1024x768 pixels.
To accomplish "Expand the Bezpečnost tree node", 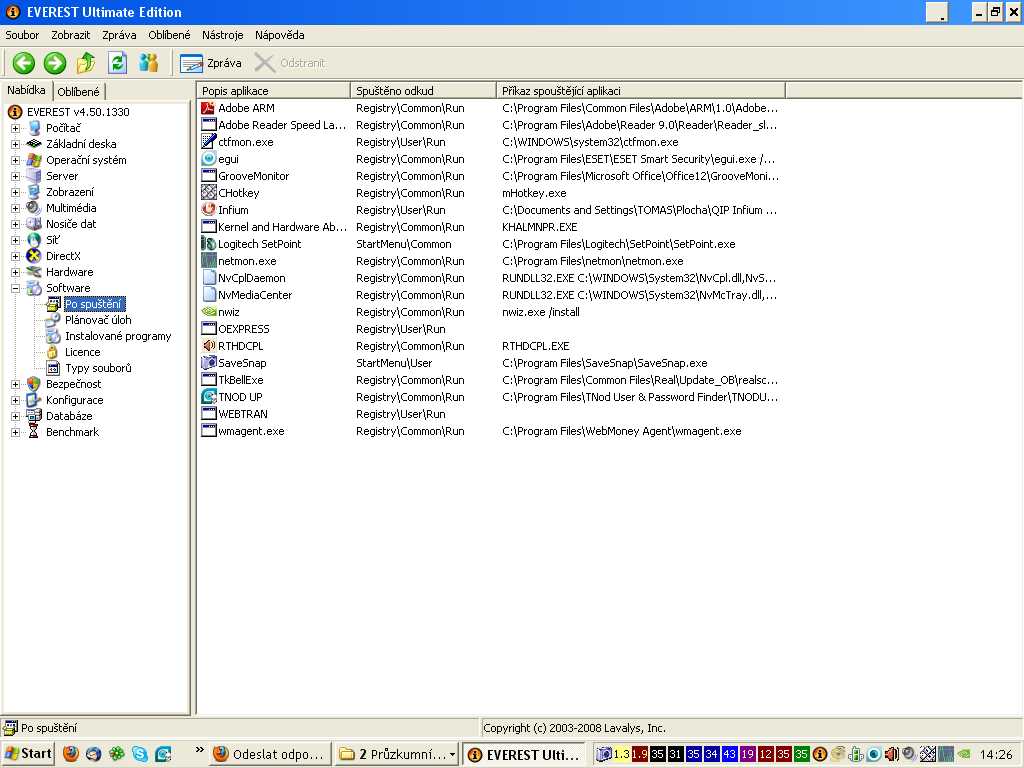I will click(15, 384).
